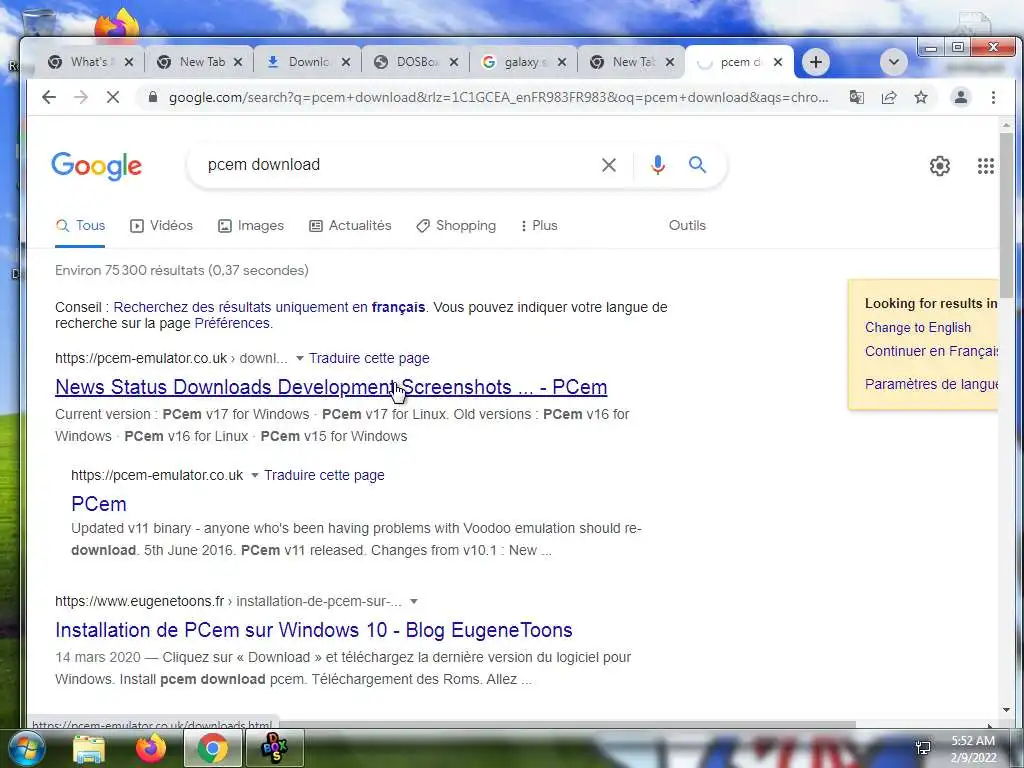
Task: Open the Google apps grid
Action: [985, 166]
